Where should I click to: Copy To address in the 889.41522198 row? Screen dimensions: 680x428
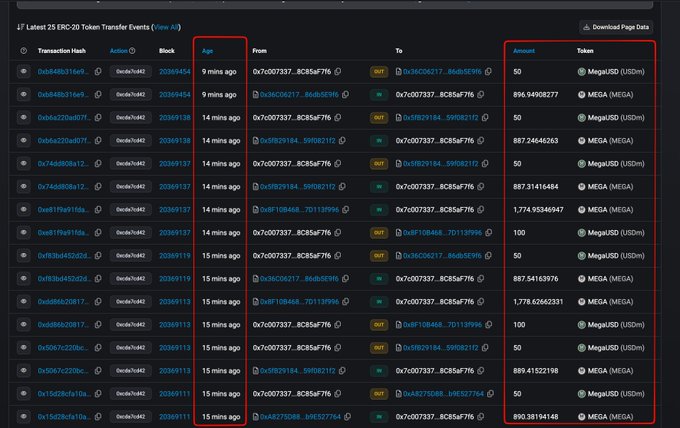[481, 371]
